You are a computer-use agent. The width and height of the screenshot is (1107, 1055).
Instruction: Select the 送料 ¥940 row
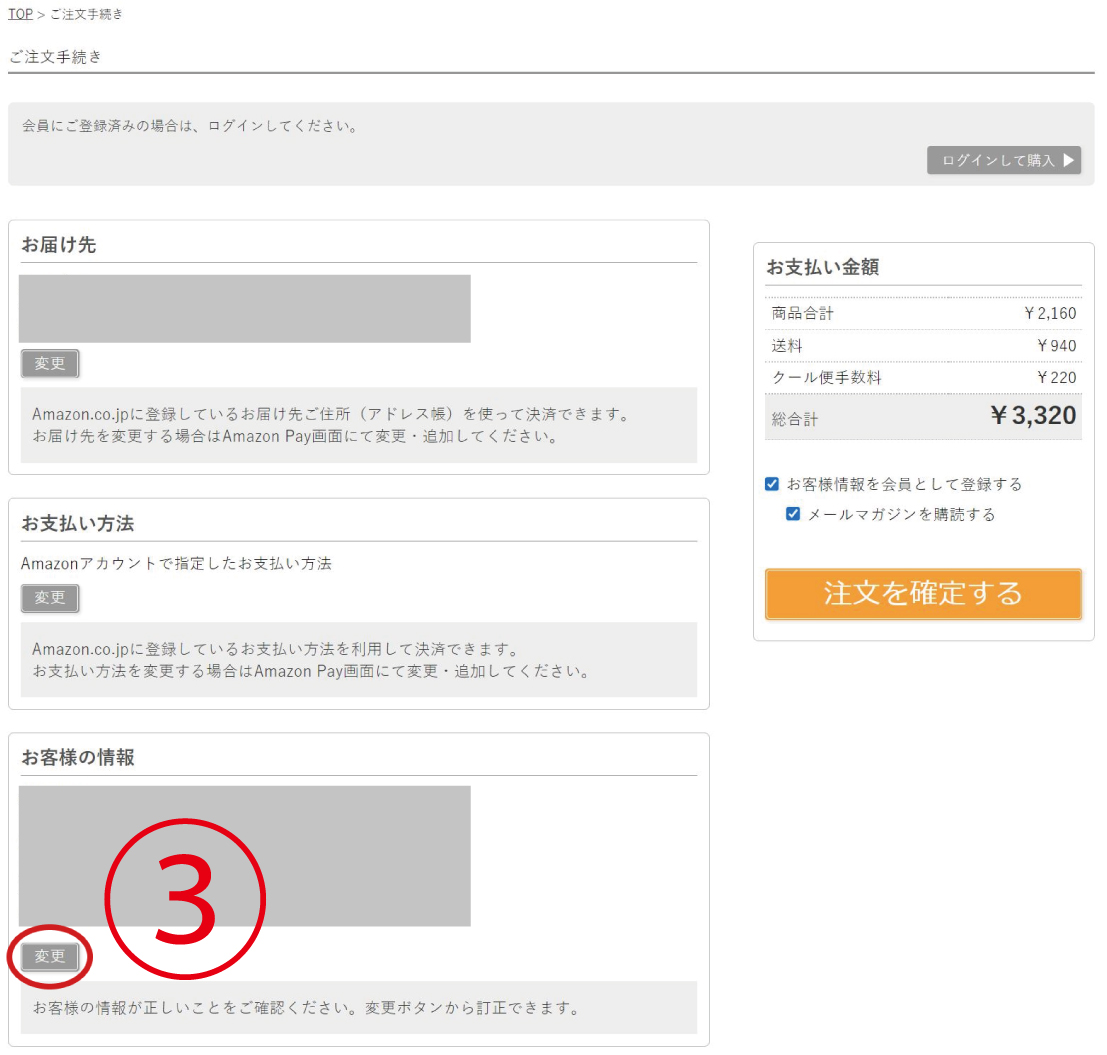[923, 346]
